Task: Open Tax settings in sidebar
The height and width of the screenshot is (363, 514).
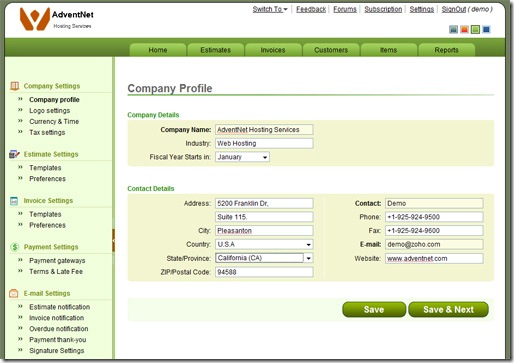Action: (x=47, y=132)
